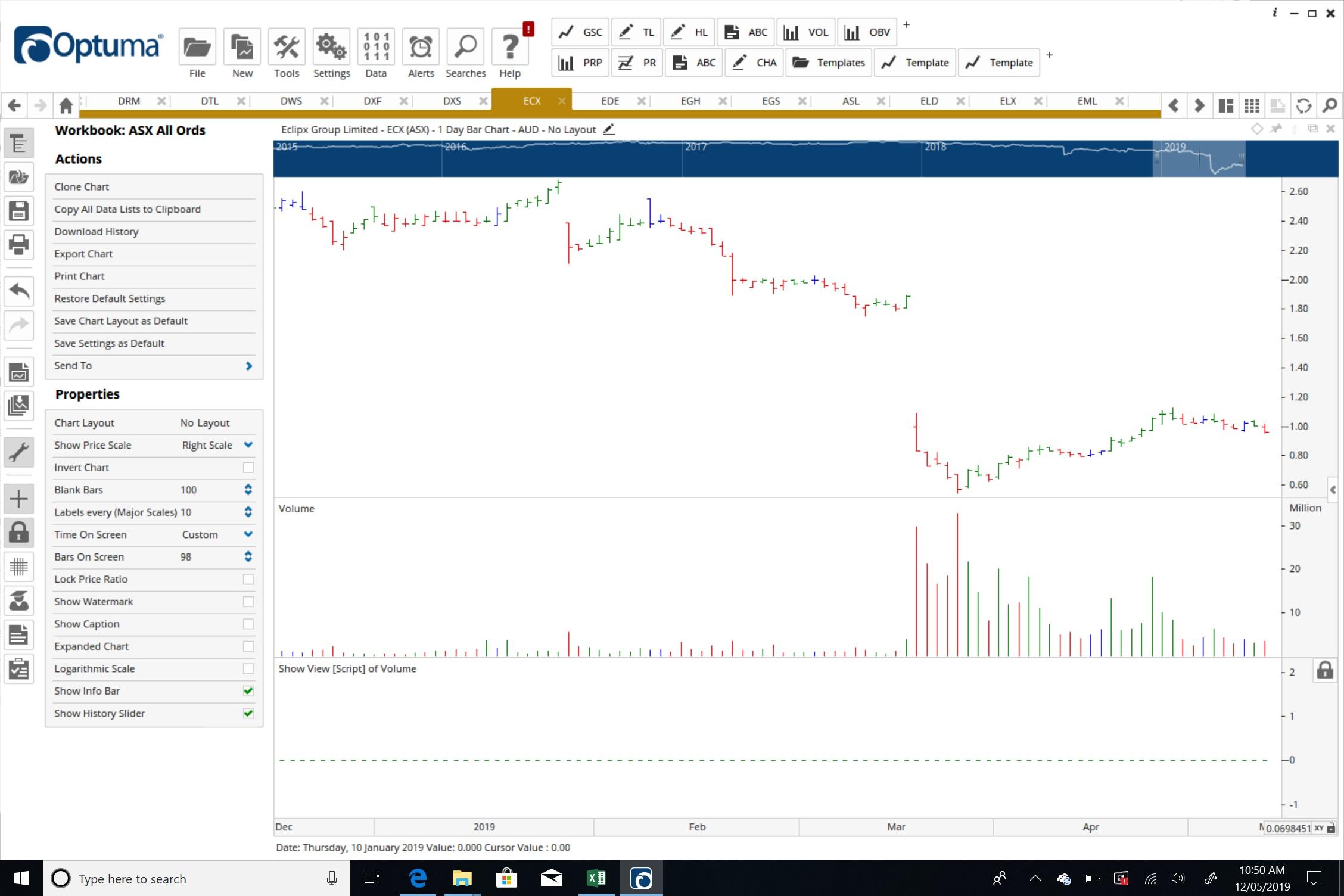
Task: Click the 2019 history slider window
Action: click(x=1199, y=158)
